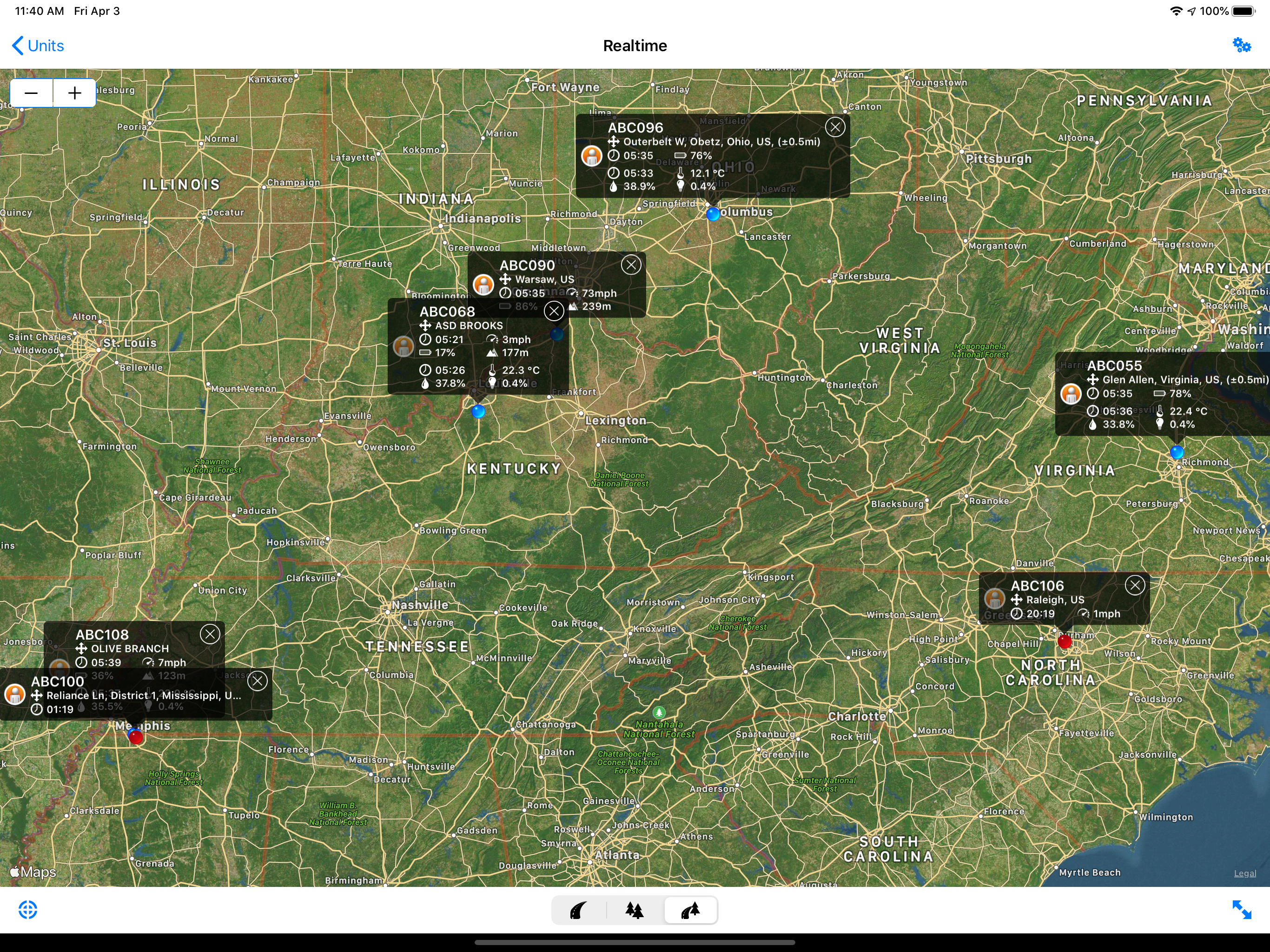This screenshot has width=1270, height=952.
Task: Tap 'OLIVE BRANCH' location text
Action: point(130,649)
